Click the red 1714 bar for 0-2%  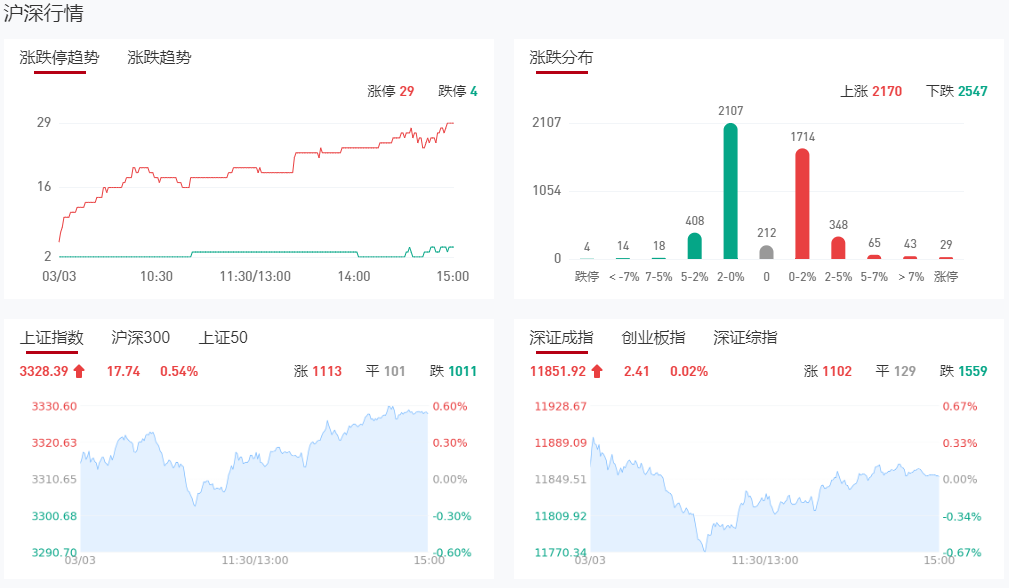(x=802, y=203)
